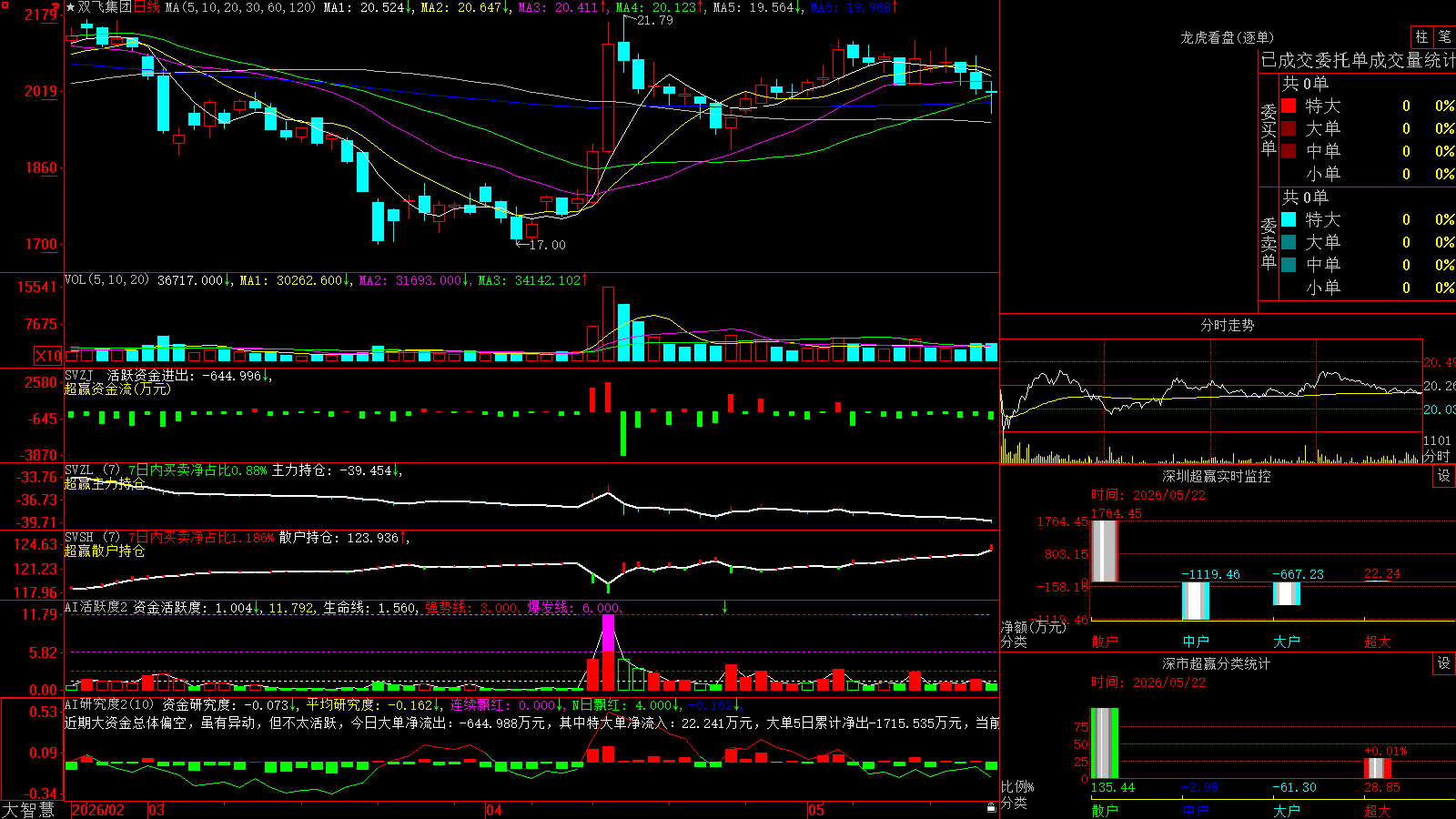Viewport: 1456px width, 819px height.
Task: Click 散户 category label in 深圳超赢实时监控
Action: click(x=1105, y=642)
